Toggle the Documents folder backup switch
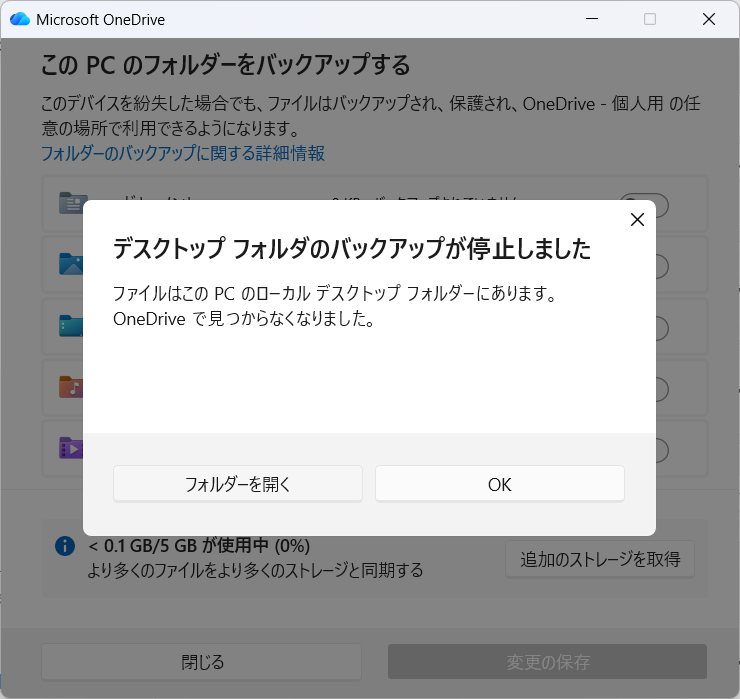 660,205
